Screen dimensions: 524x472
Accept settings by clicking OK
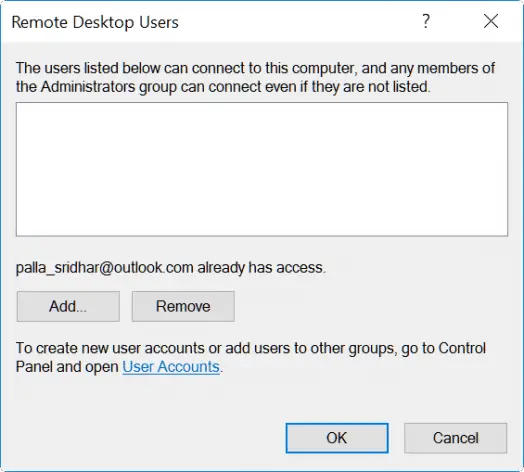click(337, 438)
